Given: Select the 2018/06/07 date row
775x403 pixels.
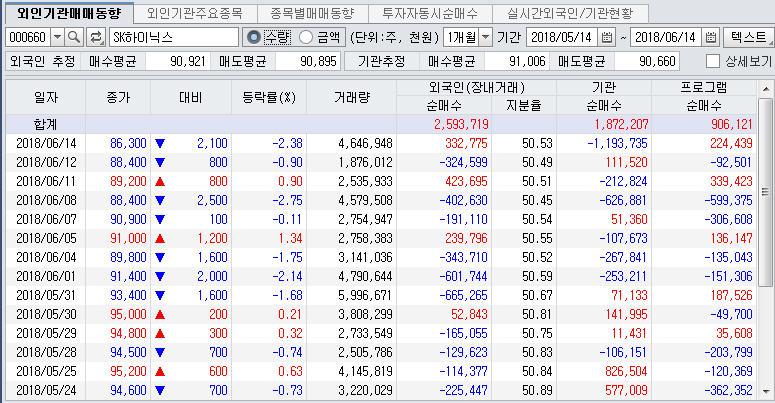Looking at the screenshot, I should tap(381, 219).
